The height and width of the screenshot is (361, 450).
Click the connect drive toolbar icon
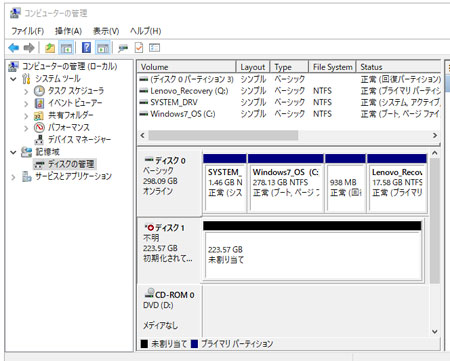click(123, 48)
